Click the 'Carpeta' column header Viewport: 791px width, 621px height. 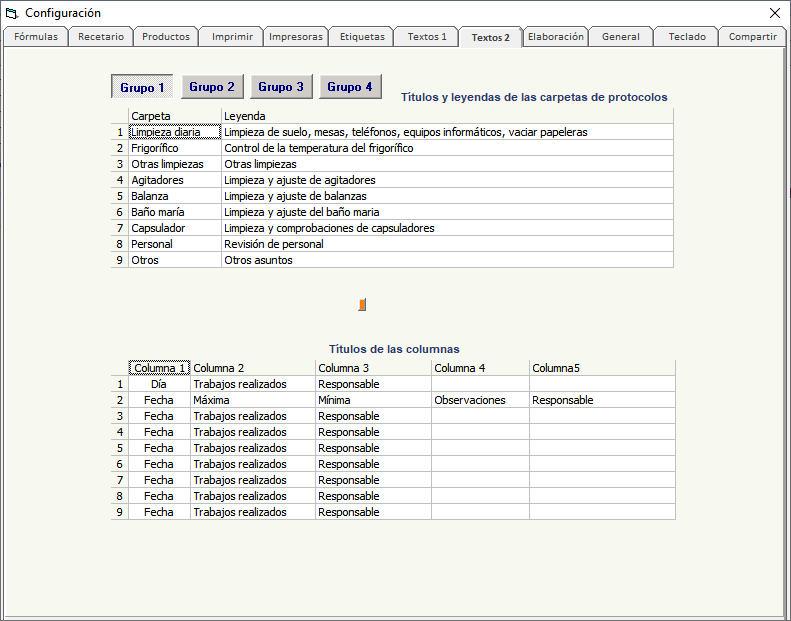(175, 116)
